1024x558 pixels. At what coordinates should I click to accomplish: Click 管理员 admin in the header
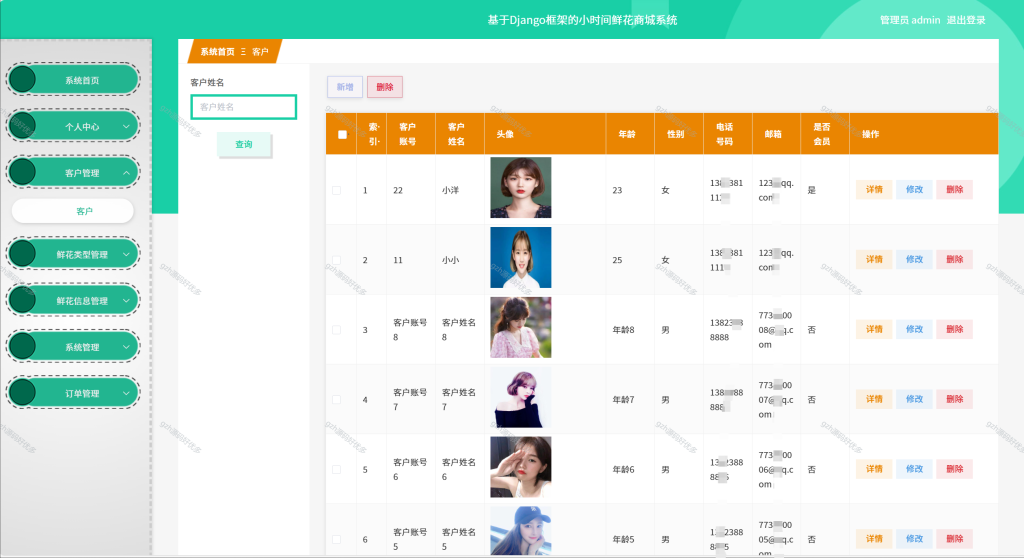[x=910, y=20]
